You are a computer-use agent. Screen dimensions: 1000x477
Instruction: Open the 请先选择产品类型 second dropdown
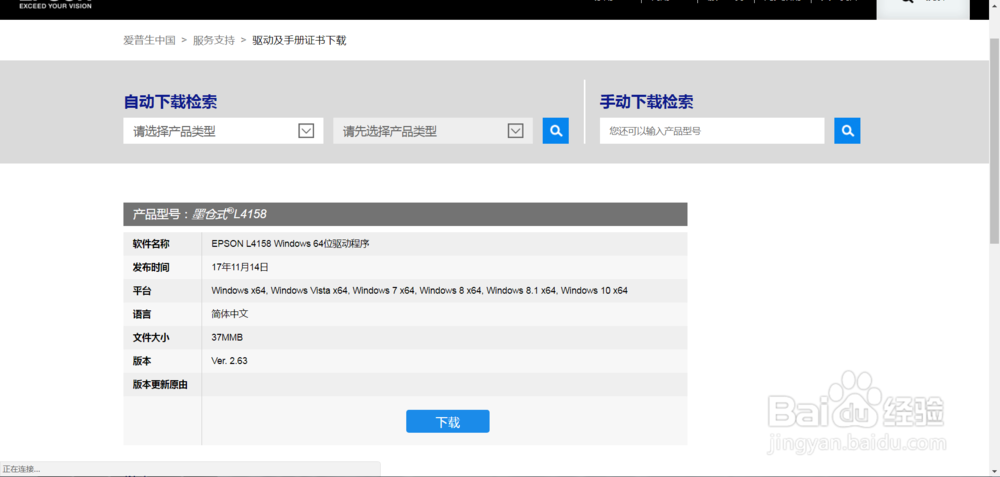(x=433, y=131)
